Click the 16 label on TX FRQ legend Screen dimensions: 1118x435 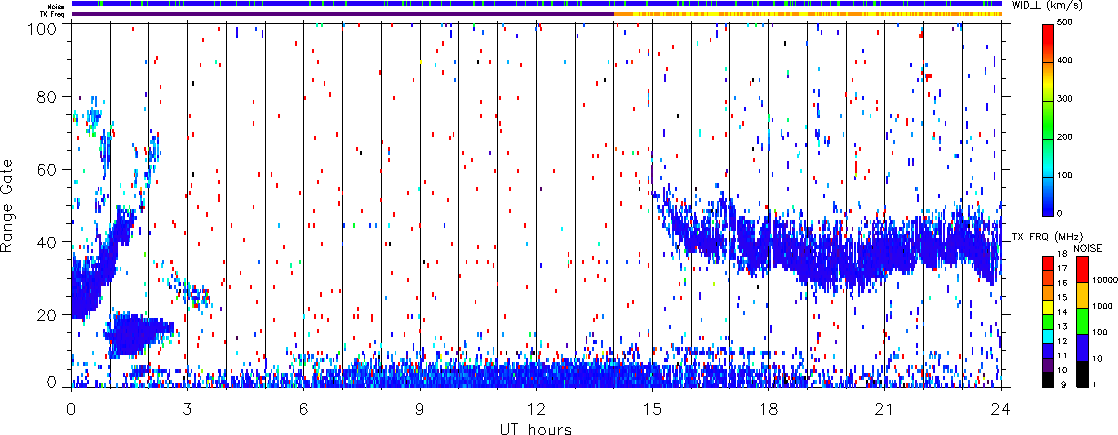point(1062,283)
